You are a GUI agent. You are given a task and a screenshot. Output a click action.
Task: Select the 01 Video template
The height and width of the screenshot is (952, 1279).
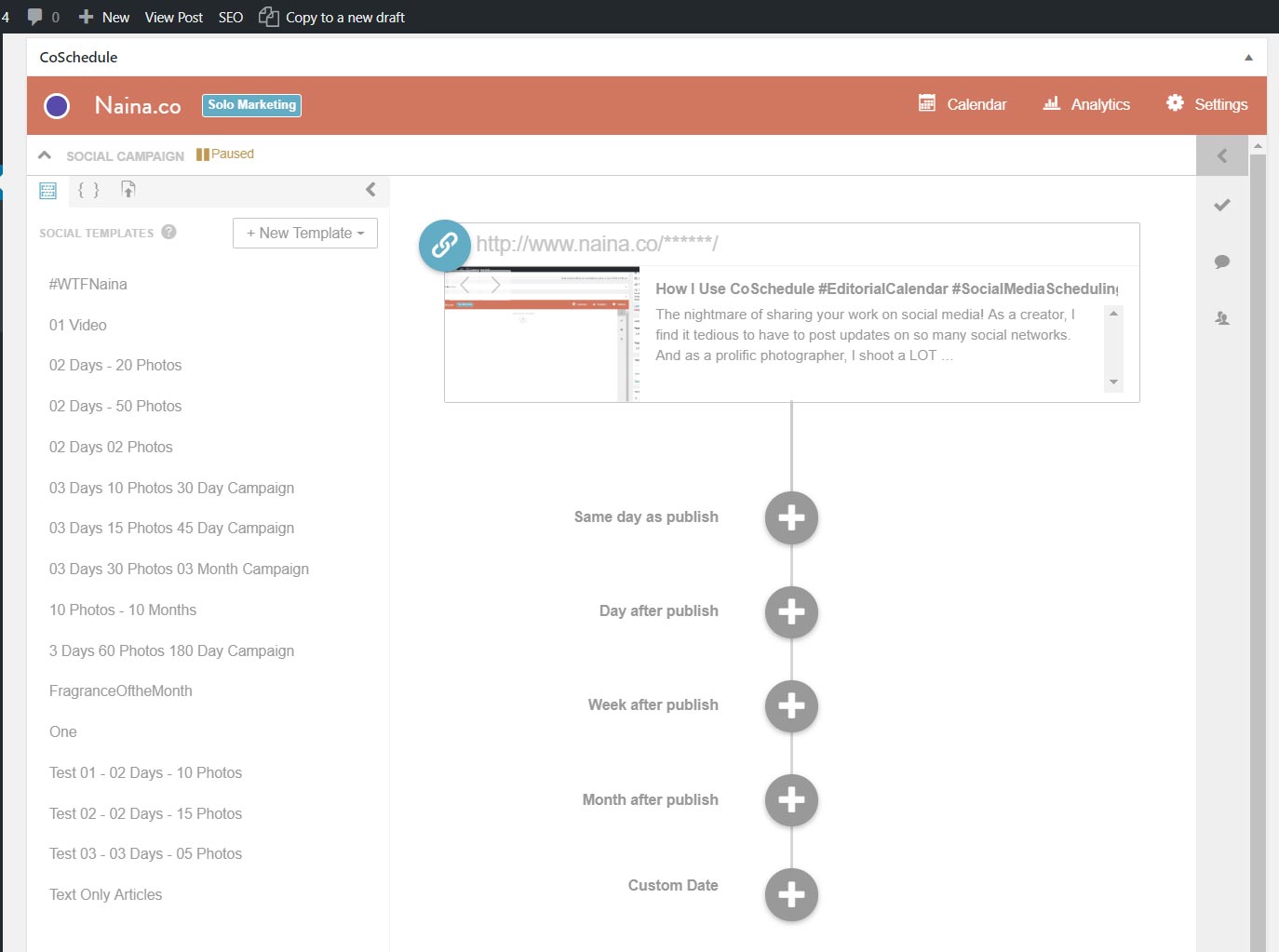click(x=78, y=325)
